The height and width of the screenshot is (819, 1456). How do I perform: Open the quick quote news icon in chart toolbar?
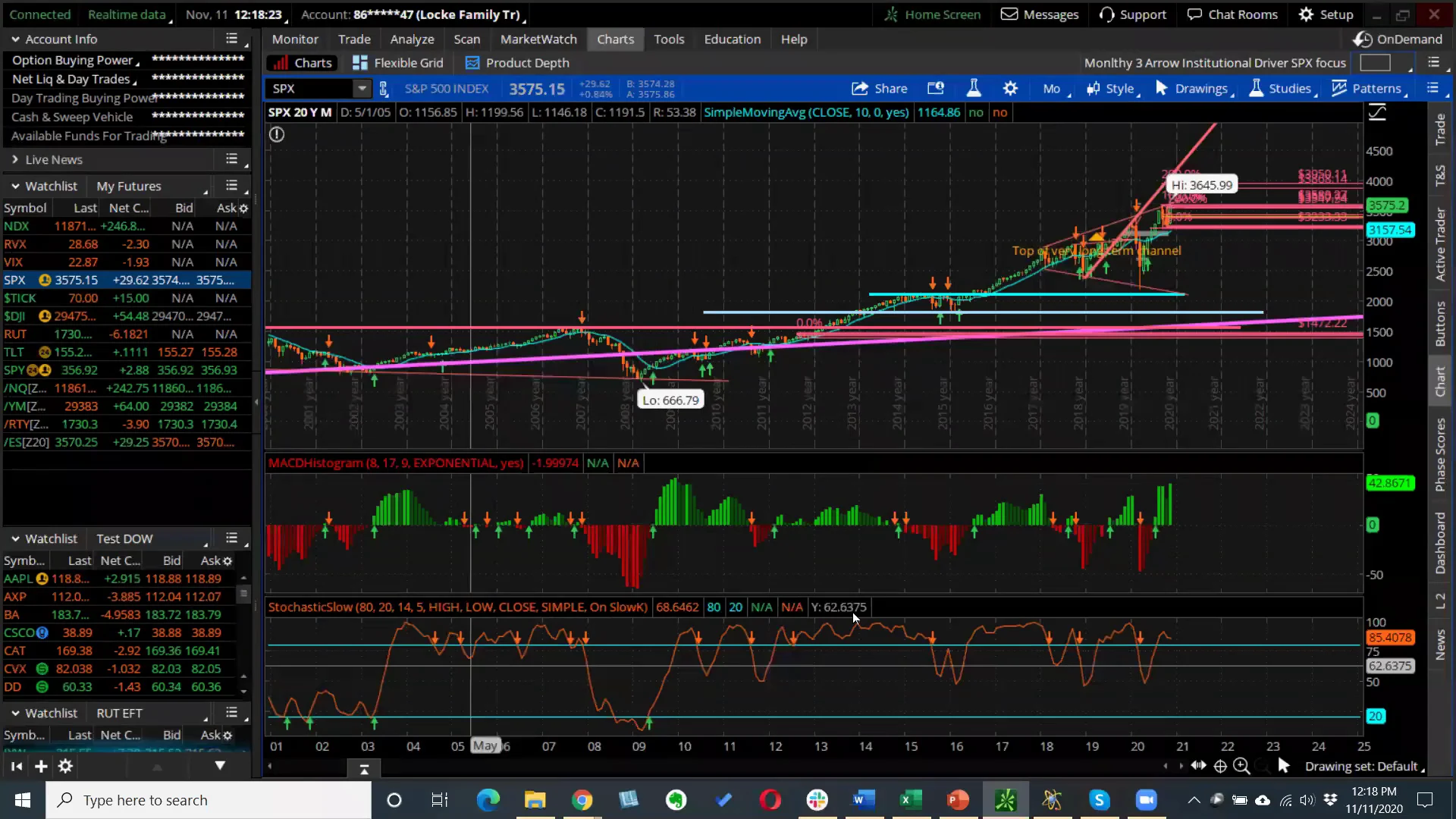(x=936, y=89)
